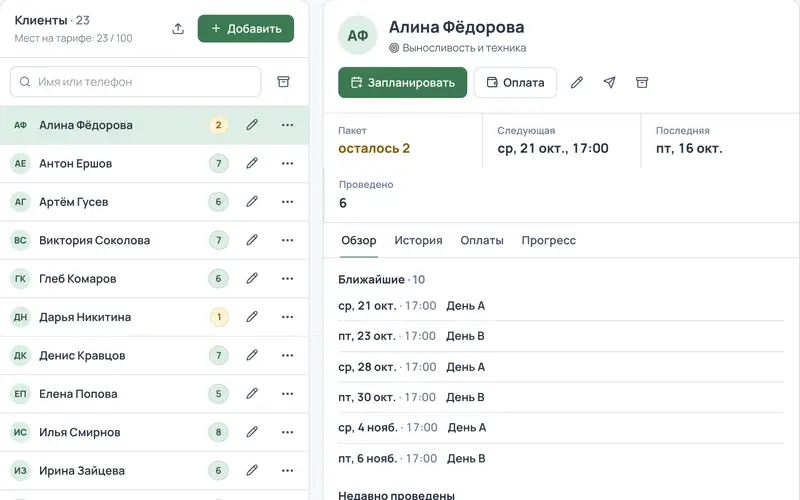
Task: Open more options for Антон Ершов
Action: [287, 163]
